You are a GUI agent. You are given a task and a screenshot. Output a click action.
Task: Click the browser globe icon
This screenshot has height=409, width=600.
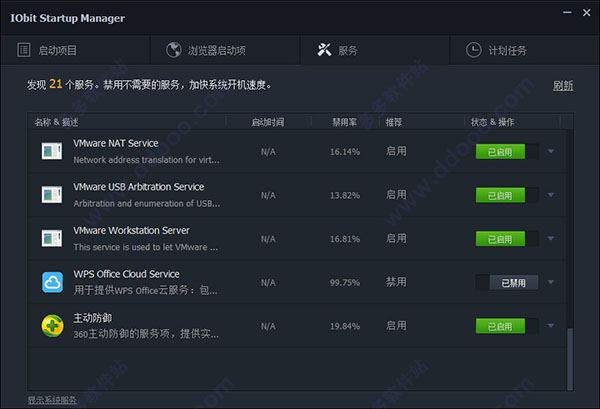point(173,50)
